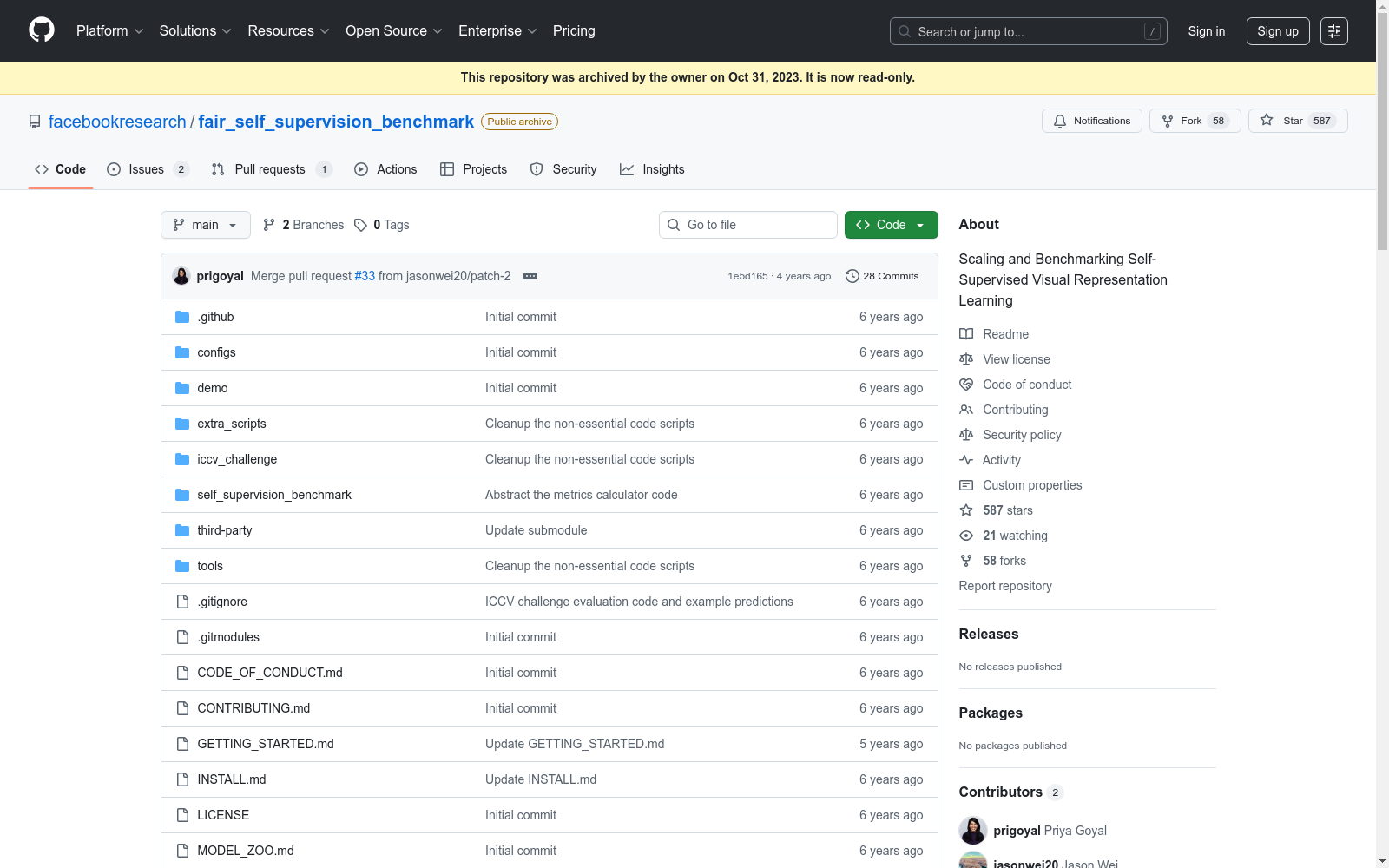Click the Code of conduct heart icon
The width and height of the screenshot is (1389, 868).
point(966,385)
